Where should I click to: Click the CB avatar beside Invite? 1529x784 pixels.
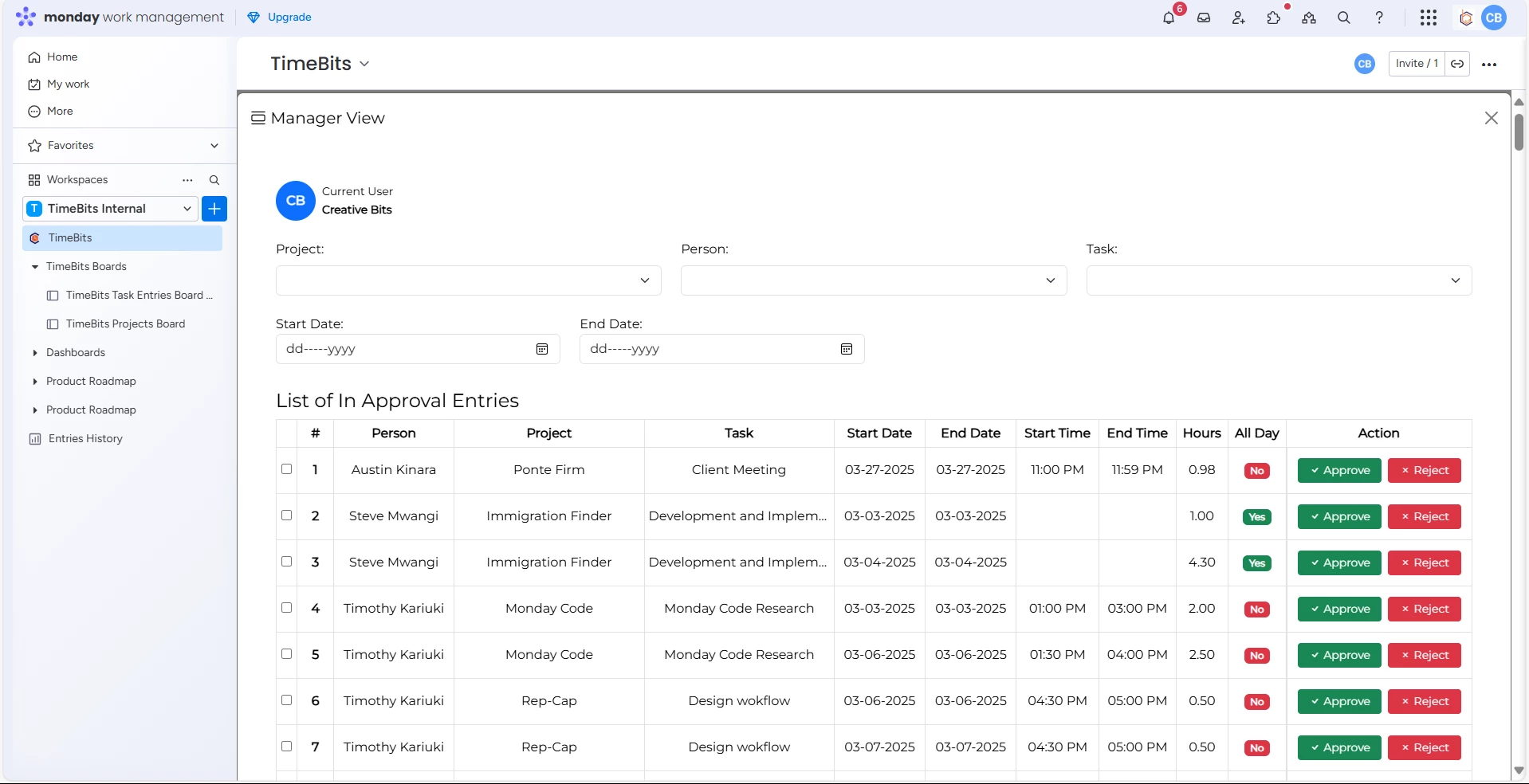pyautogui.click(x=1365, y=64)
